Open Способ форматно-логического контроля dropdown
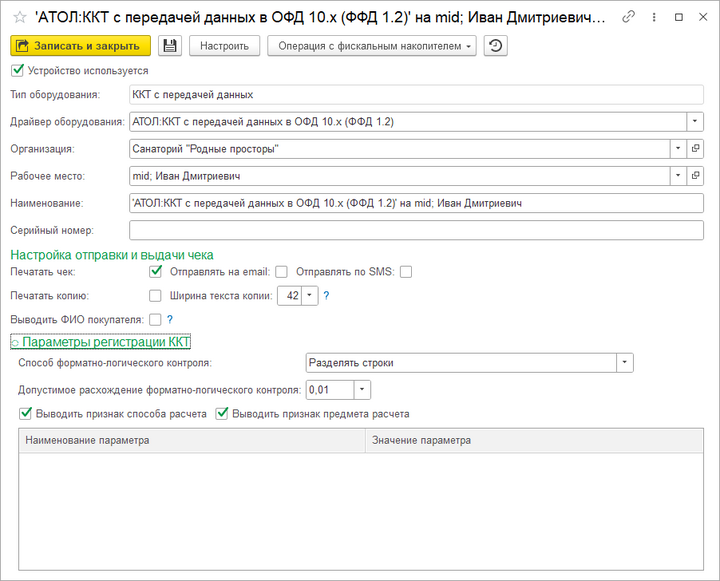 [624, 363]
